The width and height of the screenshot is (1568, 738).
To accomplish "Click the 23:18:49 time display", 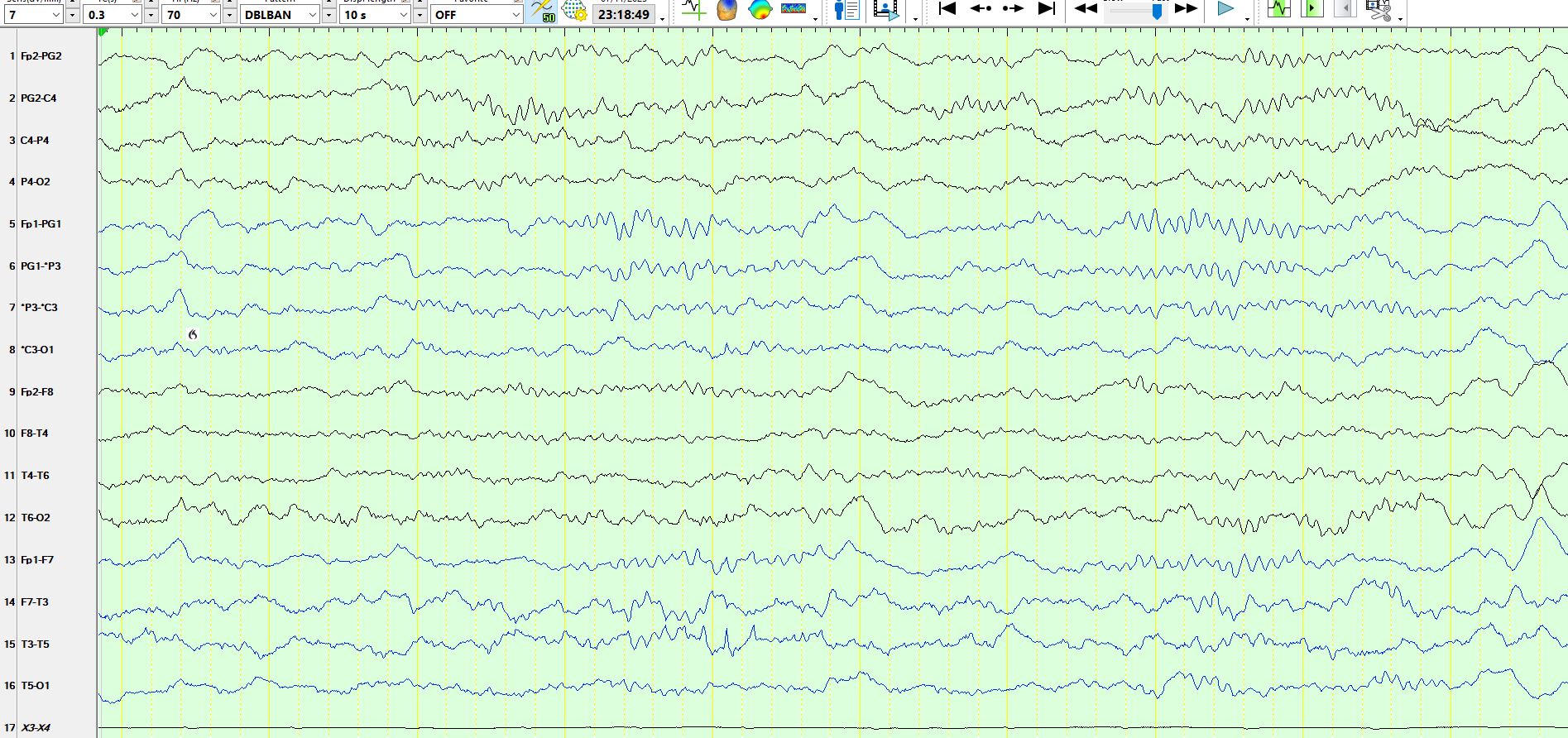I will (624, 14).
